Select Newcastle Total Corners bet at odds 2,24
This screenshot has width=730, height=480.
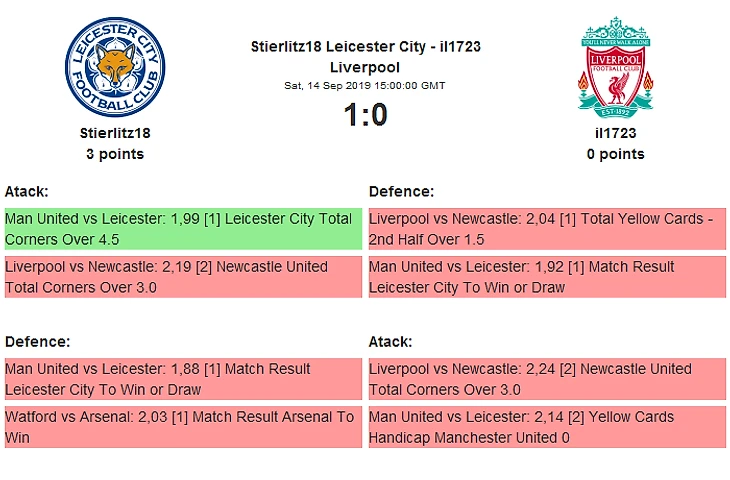(546, 379)
